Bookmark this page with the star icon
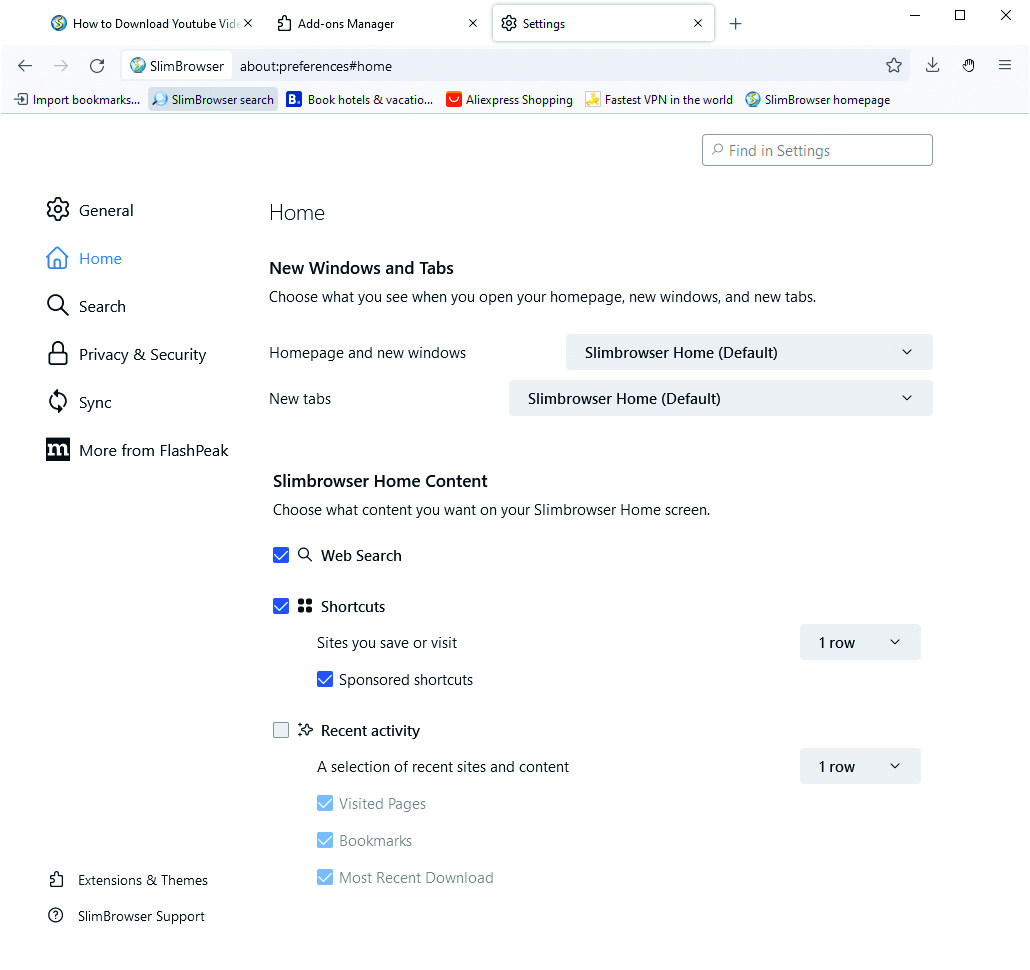The image size is (1030, 970). click(x=893, y=65)
